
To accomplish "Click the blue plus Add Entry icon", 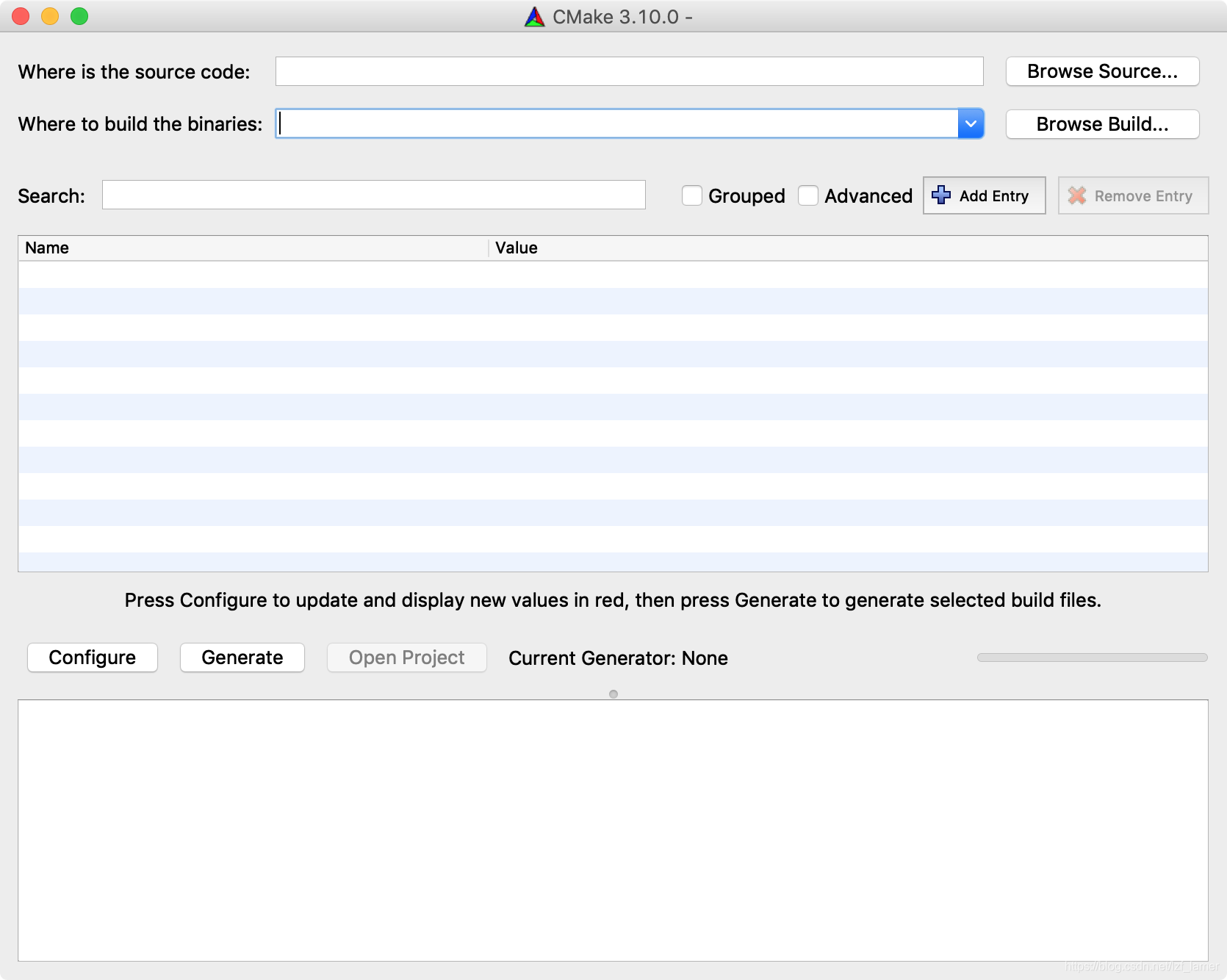I will click(941, 195).
